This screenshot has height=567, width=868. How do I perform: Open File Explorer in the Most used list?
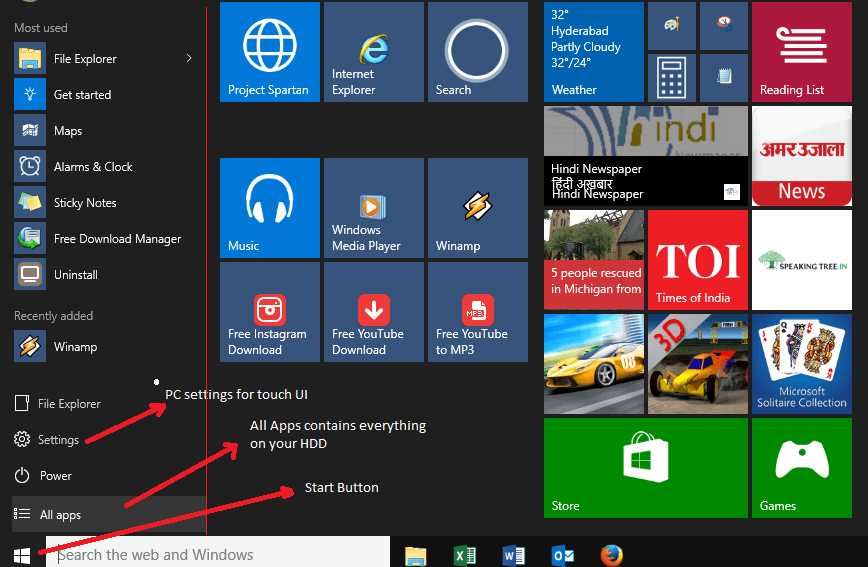point(94,59)
